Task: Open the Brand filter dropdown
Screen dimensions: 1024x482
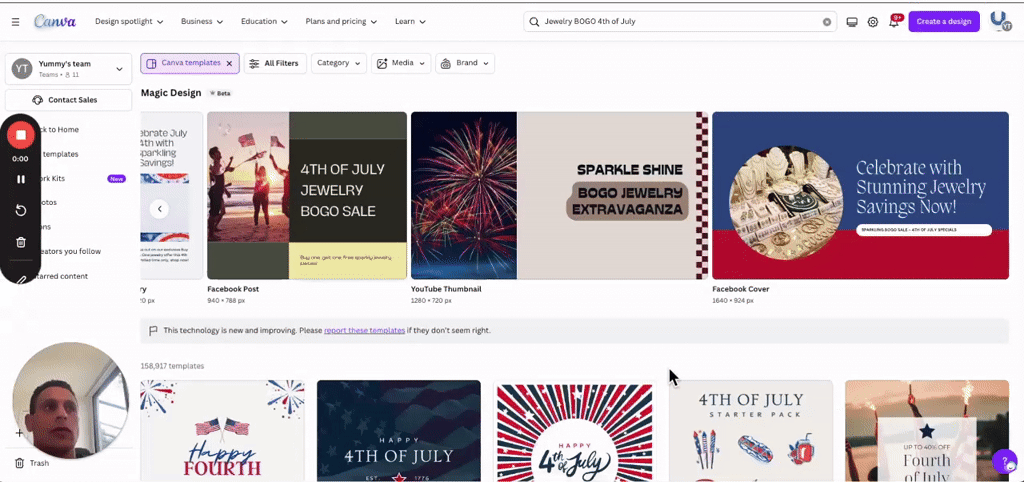Action: pos(465,63)
